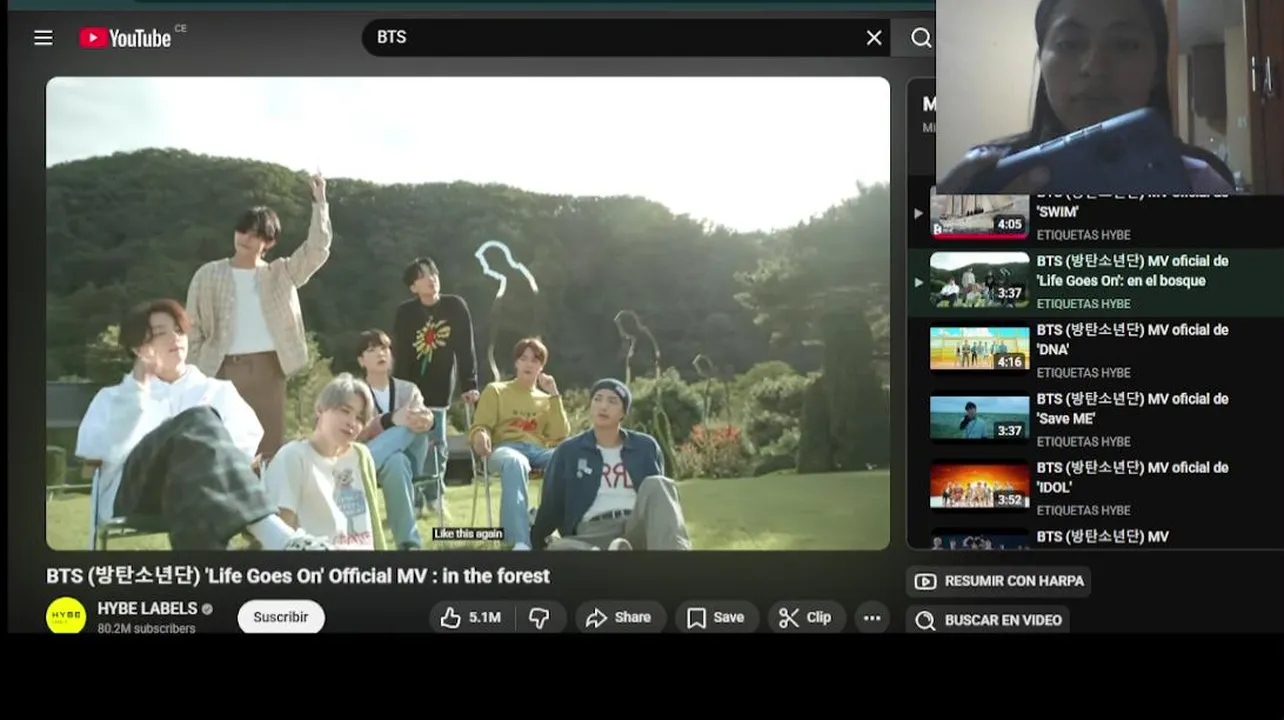
Task: Share the video
Action: click(619, 618)
